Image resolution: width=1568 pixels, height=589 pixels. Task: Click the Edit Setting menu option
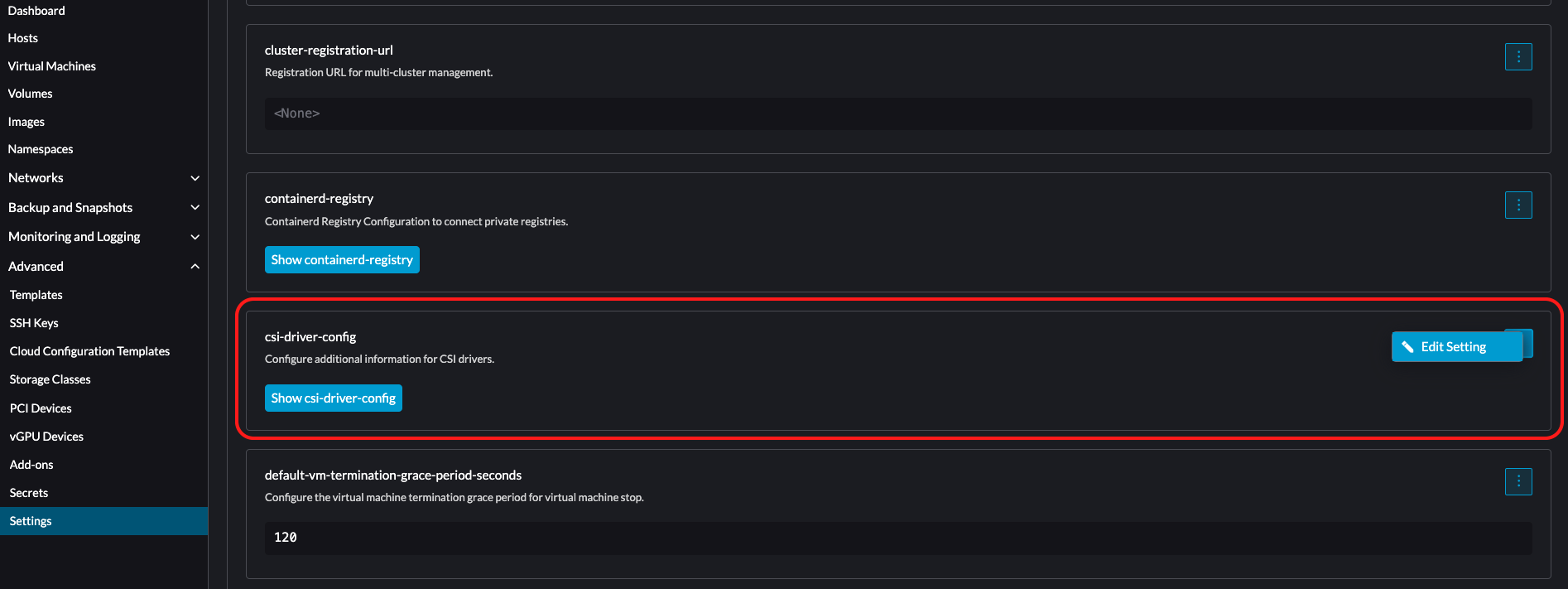1453,347
